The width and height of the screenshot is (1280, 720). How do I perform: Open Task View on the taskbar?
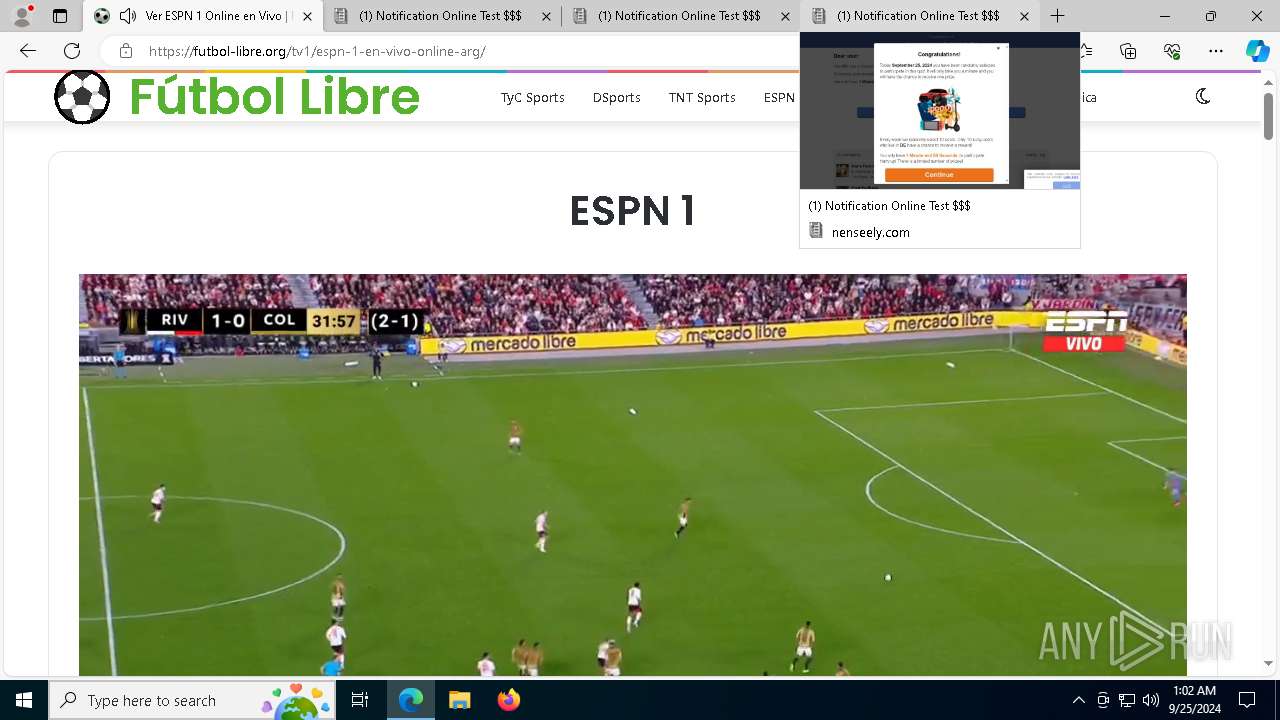(360, 700)
